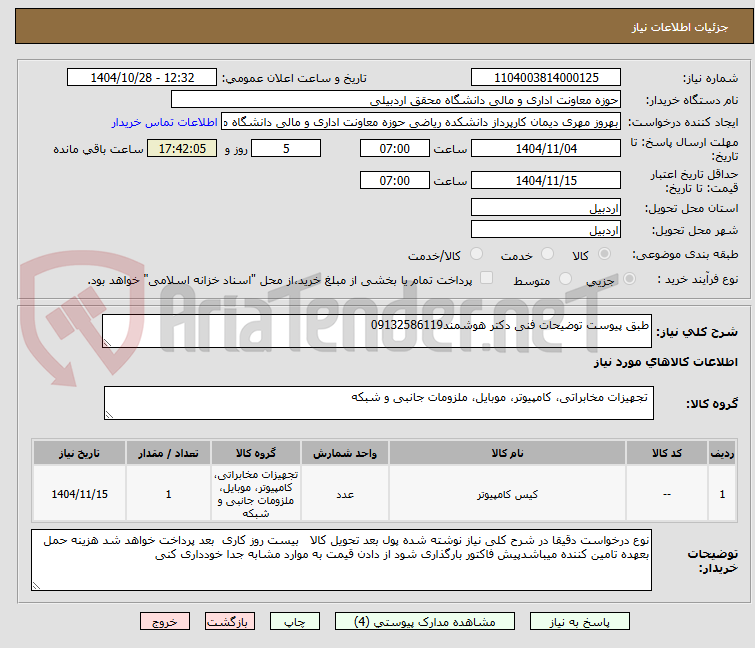The width and height of the screenshot is (755, 648).
Task: Select the 'خدمت' radio button
Action: 547,254
